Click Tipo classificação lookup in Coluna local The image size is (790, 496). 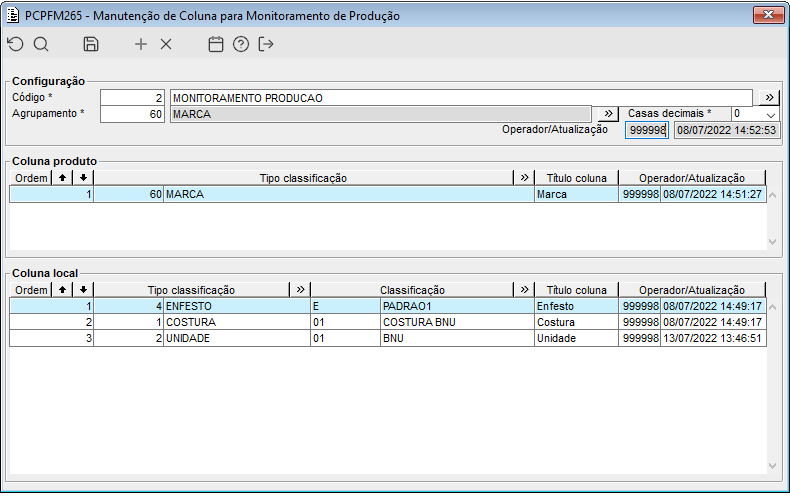click(x=300, y=290)
